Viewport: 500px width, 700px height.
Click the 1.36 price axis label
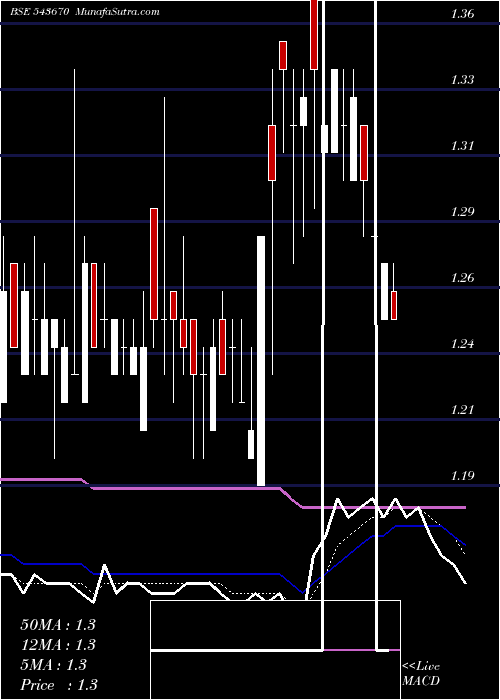[x=462, y=14]
